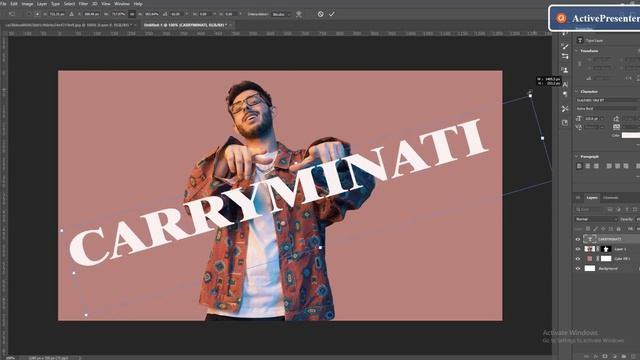
Task: Right align text in Paragraph section
Action: click(596, 166)
